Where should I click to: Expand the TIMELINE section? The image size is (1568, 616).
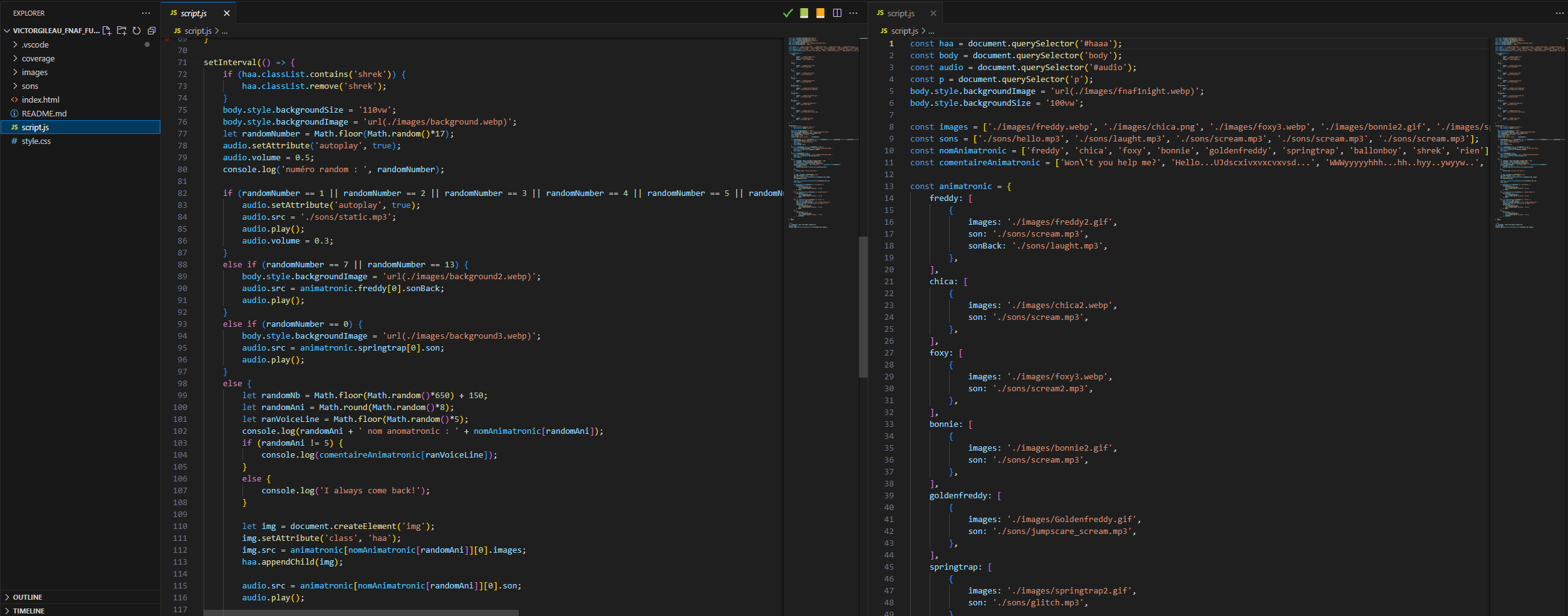pyautogui.click(x=80, y=610)
